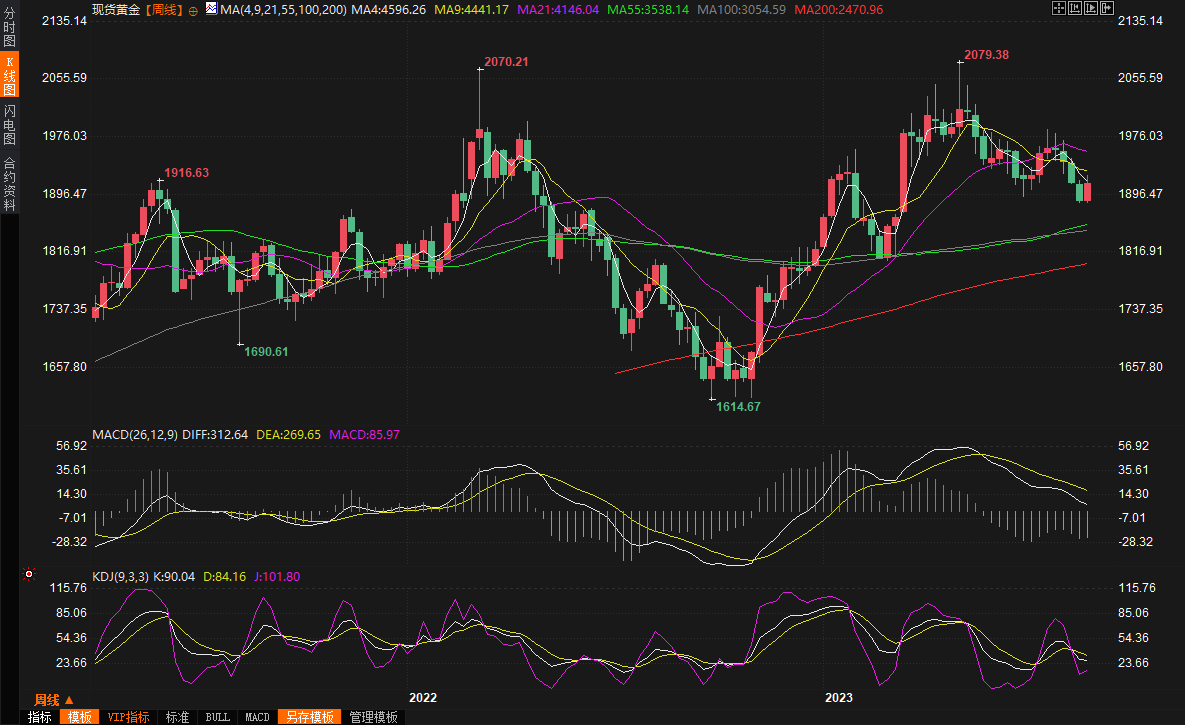Open MA(4,9,21,55,100,200) parameter settings
Screen dimensions: 1185x725
point(284,9)
